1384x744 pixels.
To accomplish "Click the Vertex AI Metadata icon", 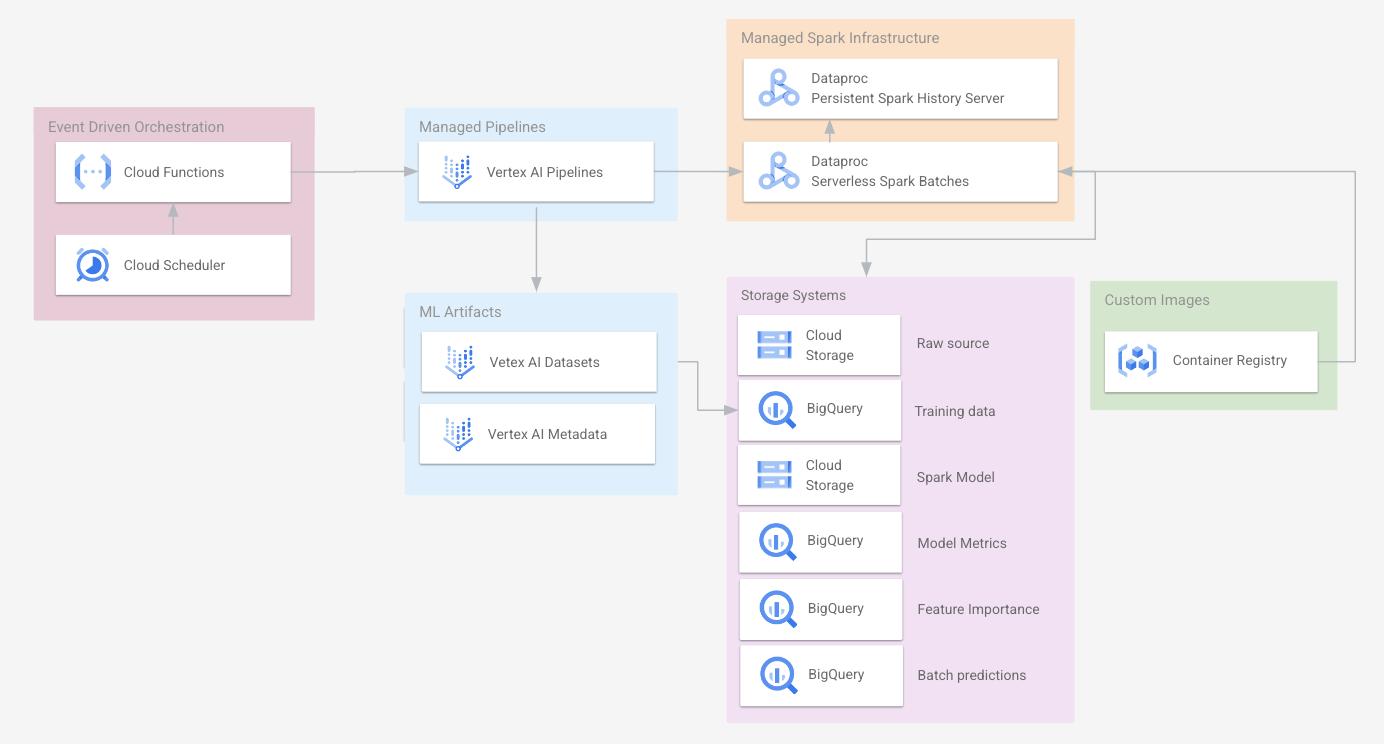I will 458,434.
